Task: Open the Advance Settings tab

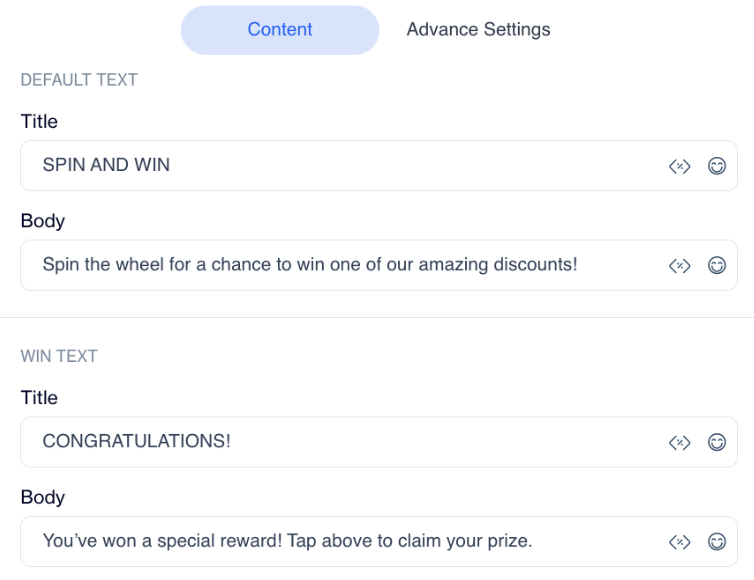Action: 478,30
